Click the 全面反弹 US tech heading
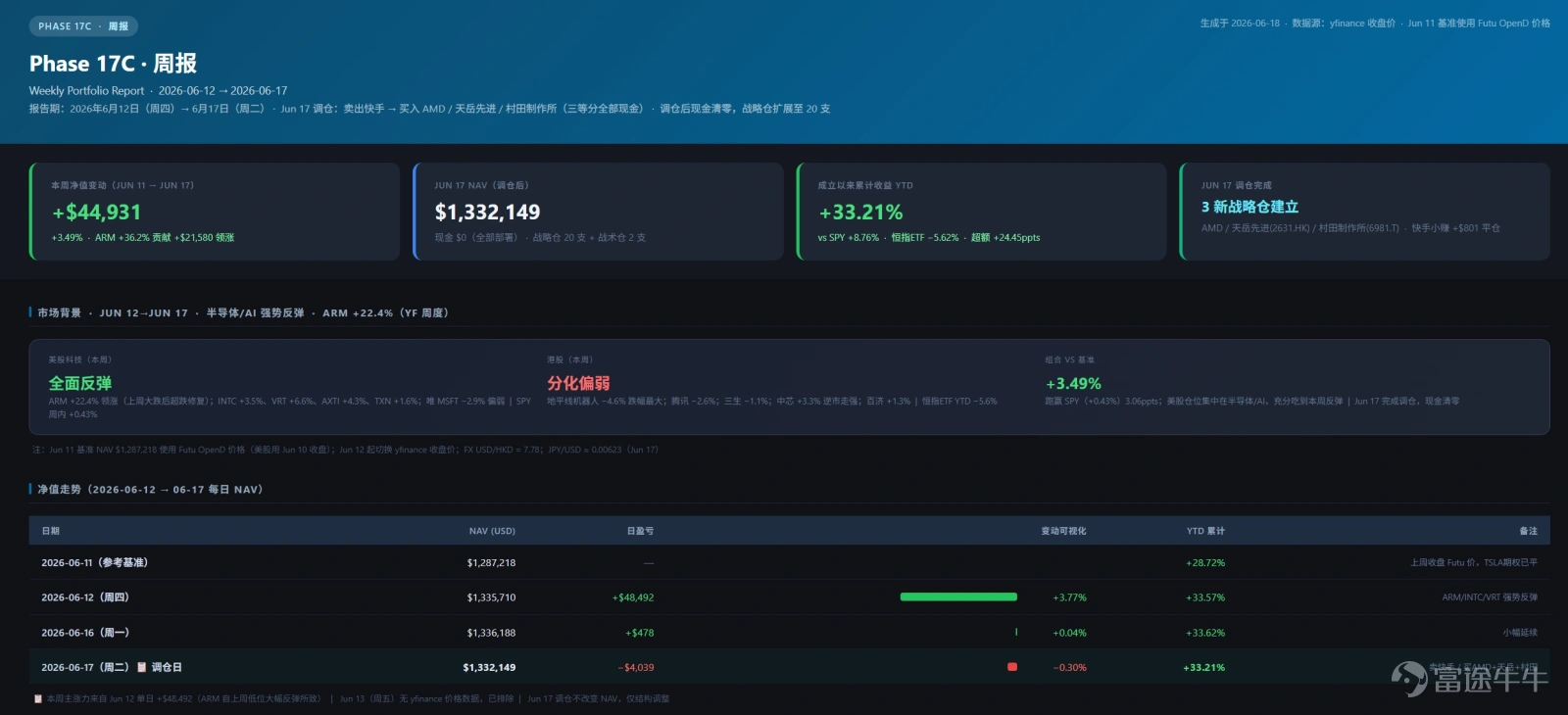 pos(80,383)
